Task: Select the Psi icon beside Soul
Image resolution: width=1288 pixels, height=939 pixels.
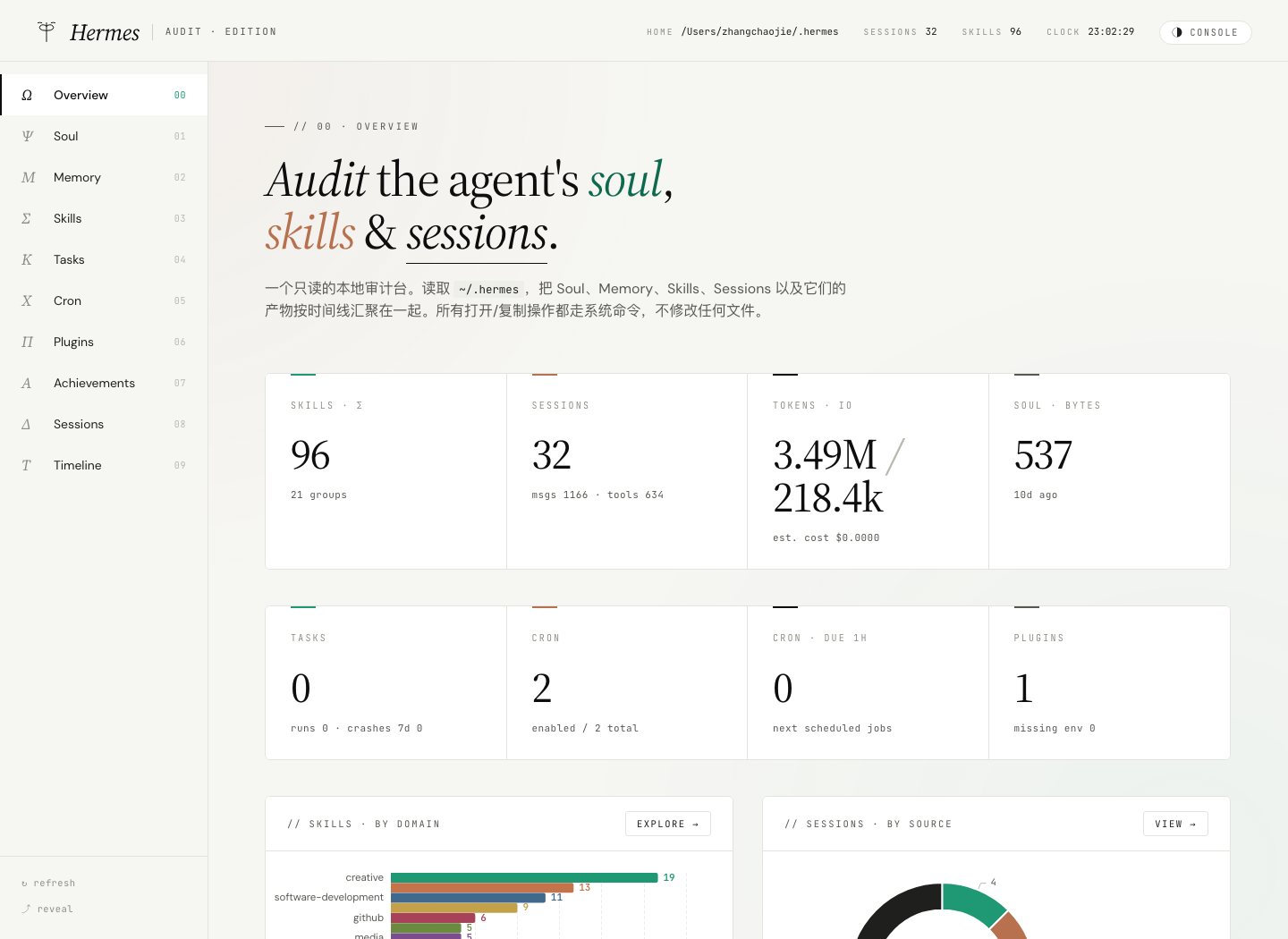Action: click(x=27, y=136)
